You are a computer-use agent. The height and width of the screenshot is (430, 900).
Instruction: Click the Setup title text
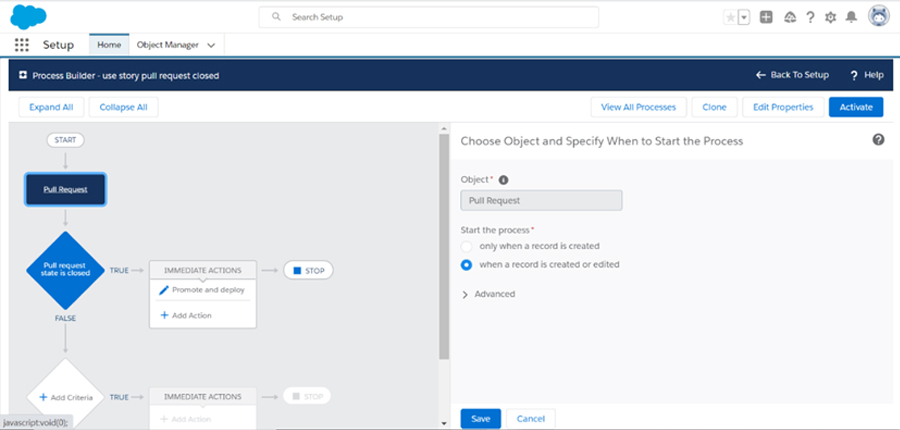click(59, 45)
